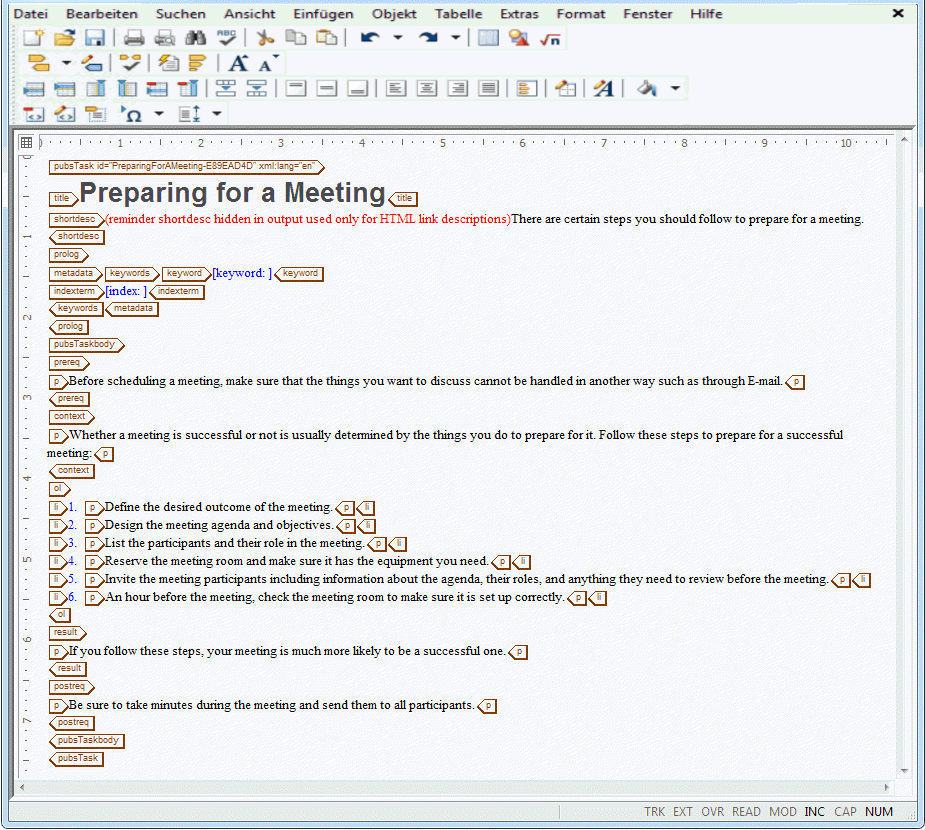Open the Bearbeiten menu

tap(102, 14)
